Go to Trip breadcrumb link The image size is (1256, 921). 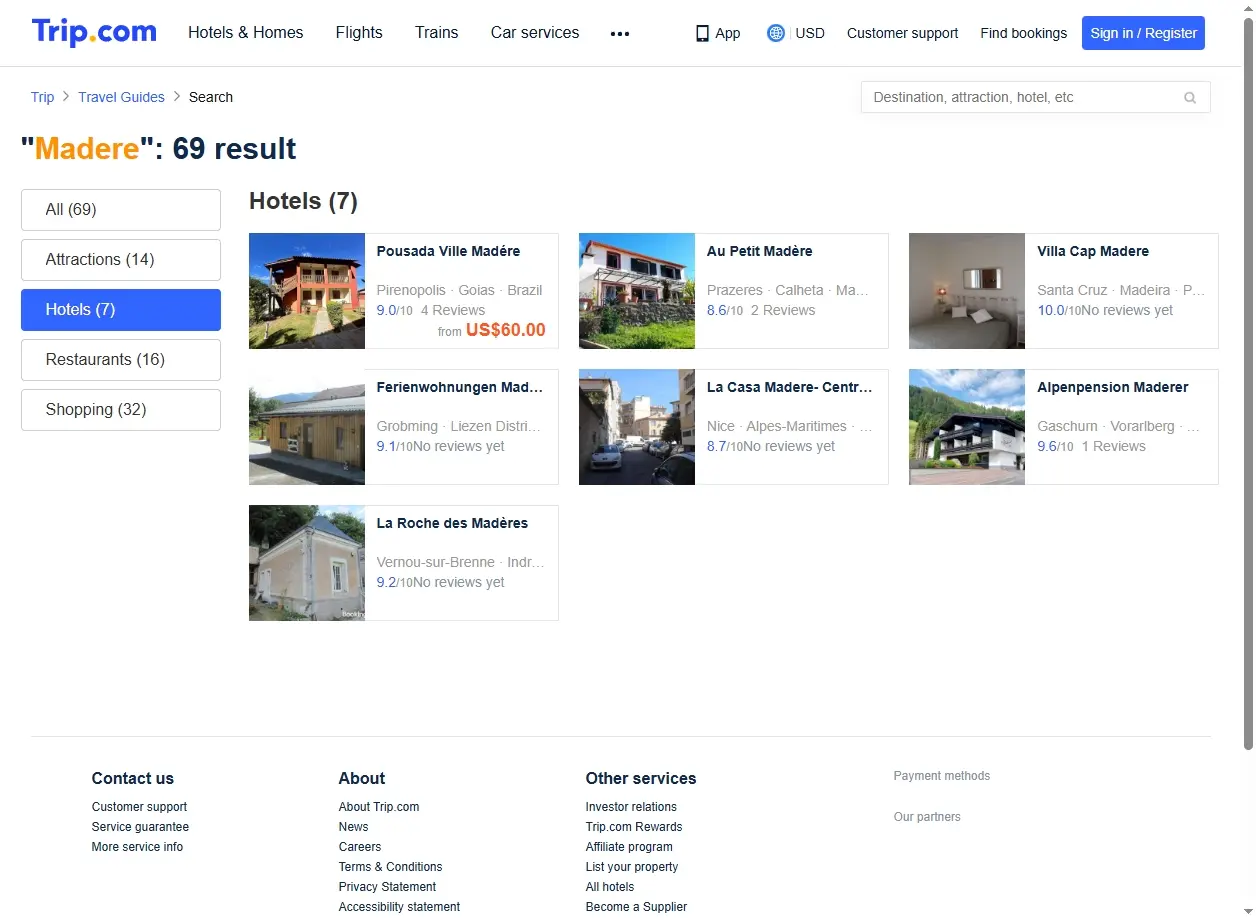[x=43, y=97]
